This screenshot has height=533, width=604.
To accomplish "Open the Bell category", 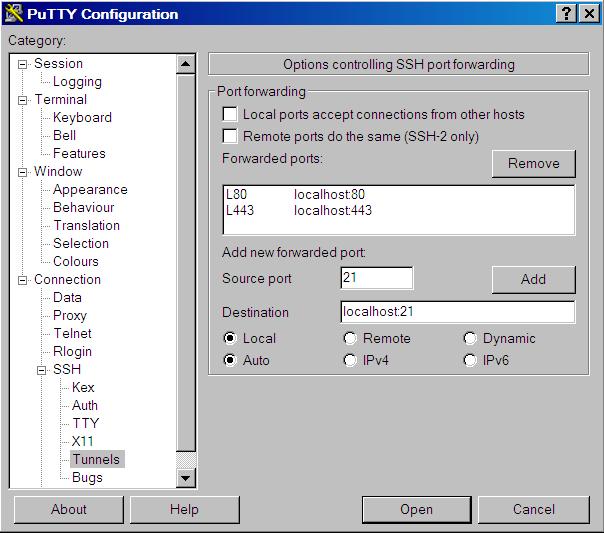I will click(x=64, y=136).
